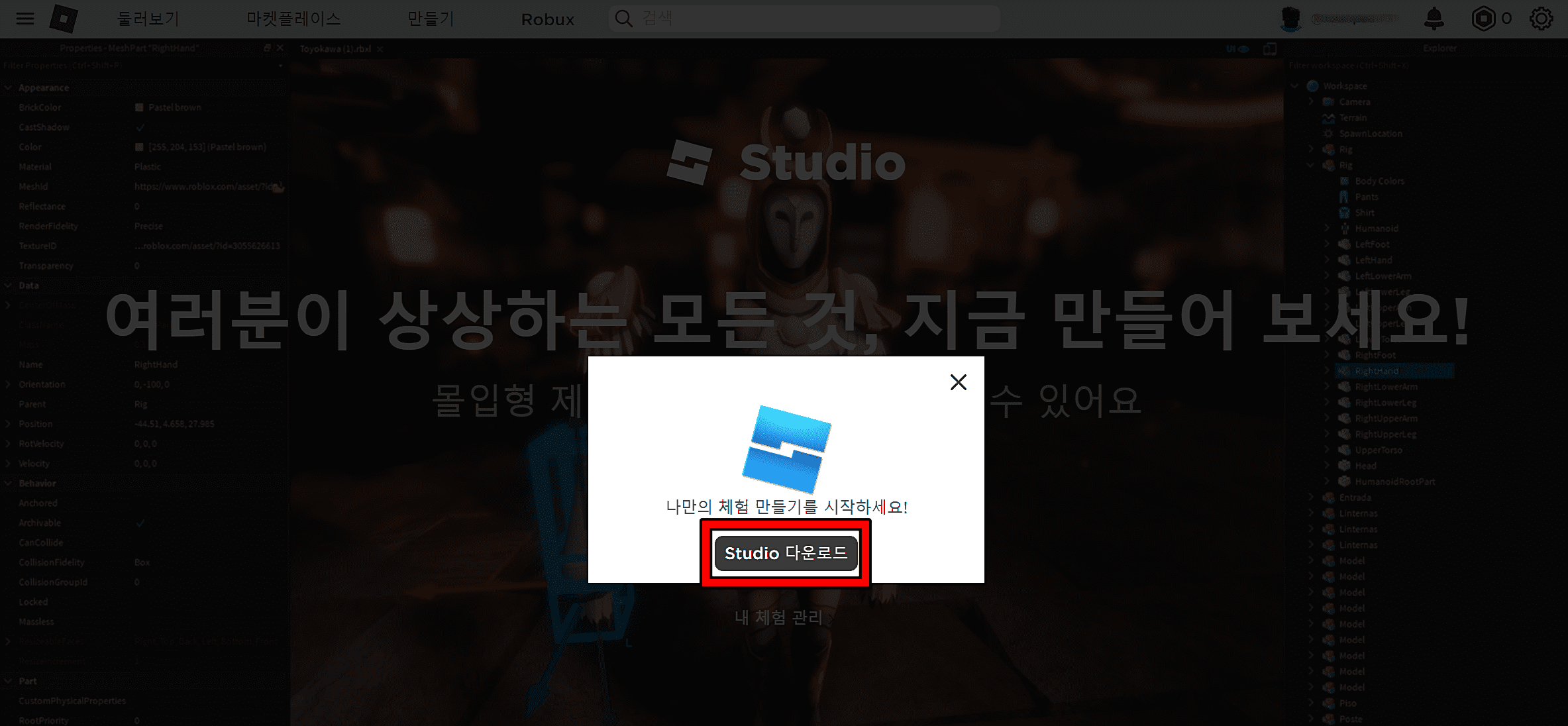Click the Roblox logo icon
The image size is (1568, 726).
click(x=63, y=19)
